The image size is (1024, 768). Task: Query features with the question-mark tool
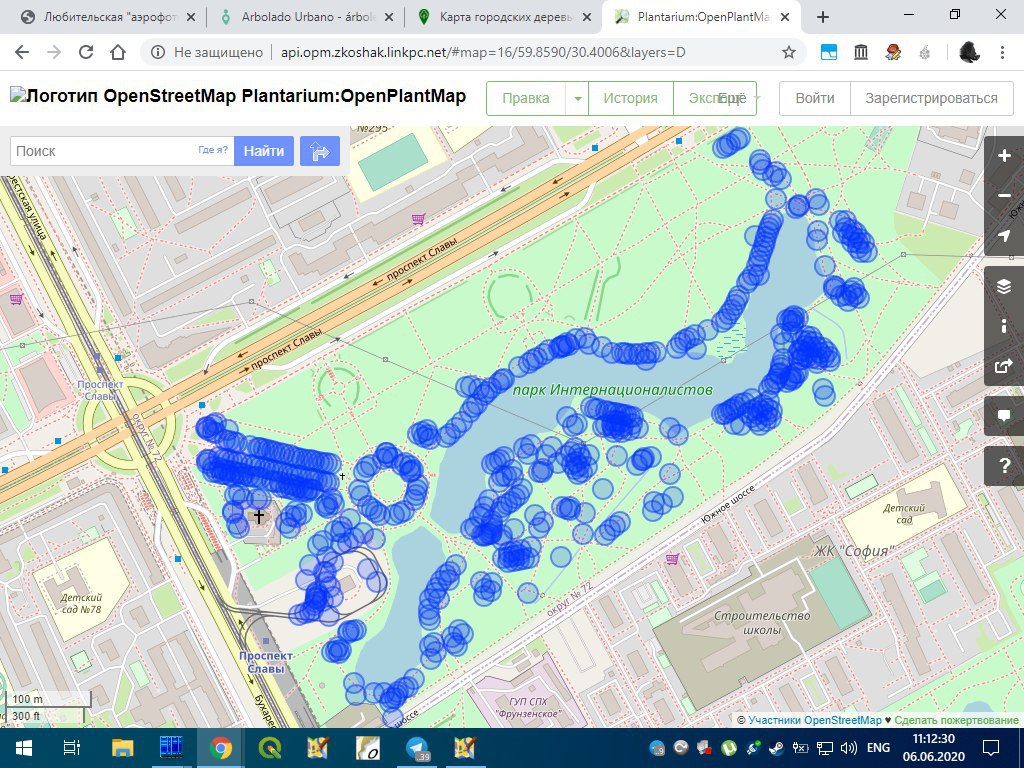[1004, 466]
